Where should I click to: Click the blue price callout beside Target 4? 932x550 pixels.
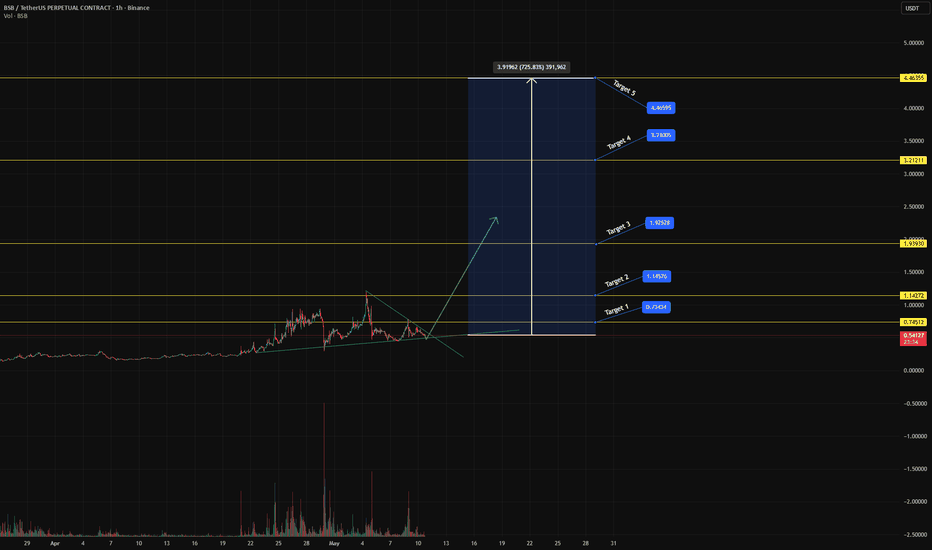[x=661, y=136]
